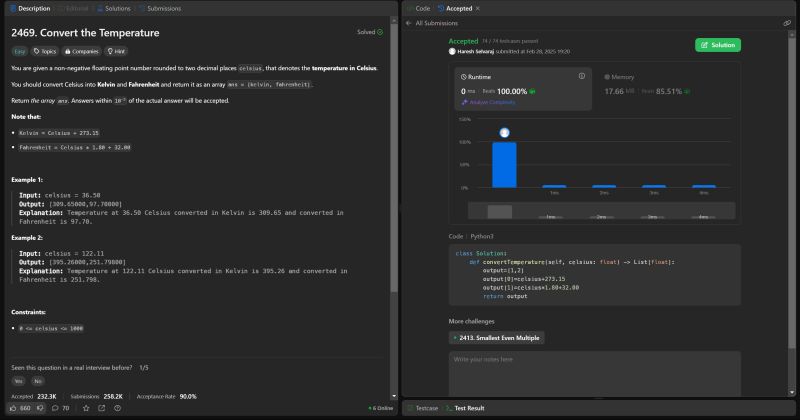Click the 'return output' code line
Image resolution: width=800 pixels, height=420 pixels.
click(x=505, y=296)
